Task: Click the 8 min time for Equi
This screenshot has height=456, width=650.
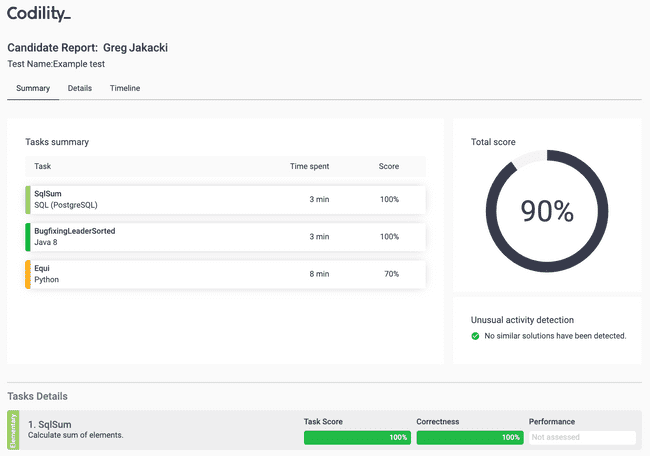Action: pyautogui.click(x=319, y=274)
